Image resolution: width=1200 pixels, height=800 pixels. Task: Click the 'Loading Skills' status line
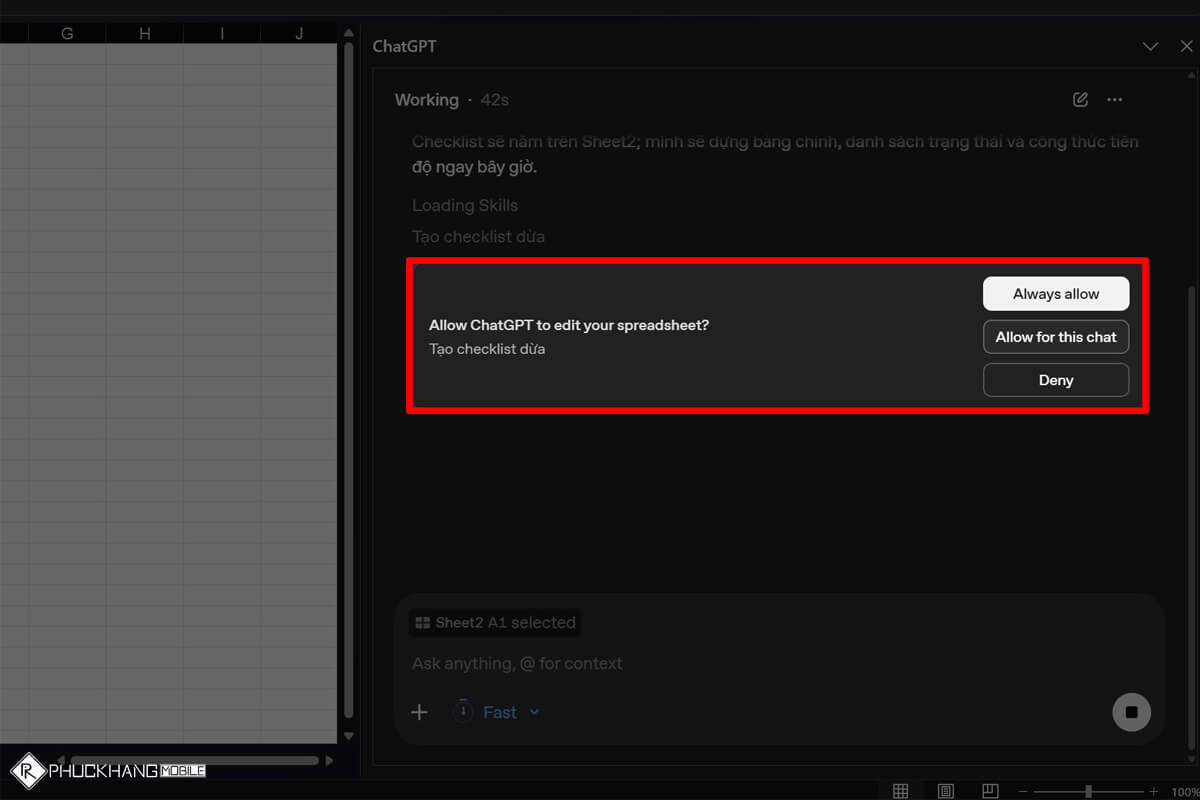465,205
